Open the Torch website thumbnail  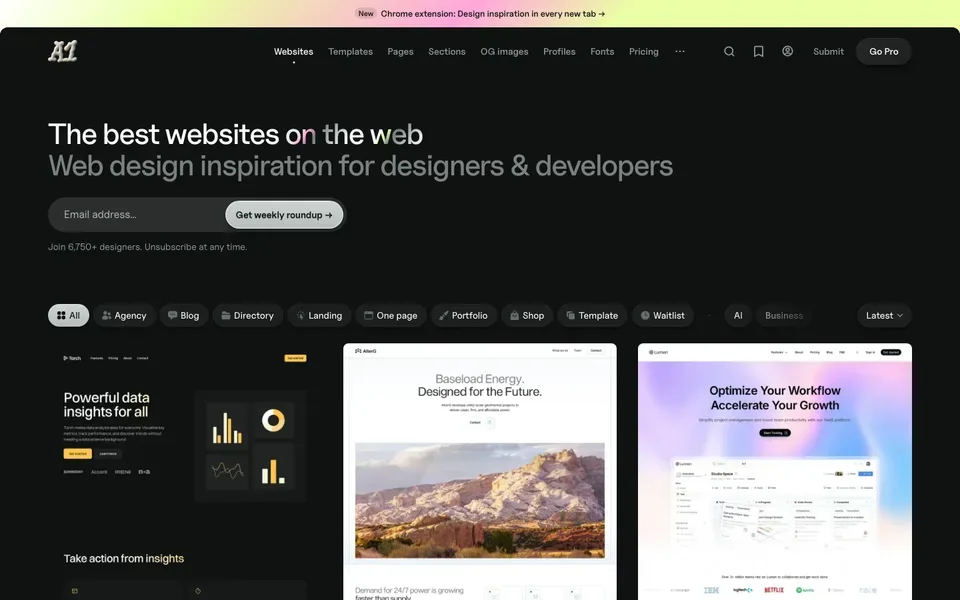[185, 471]
